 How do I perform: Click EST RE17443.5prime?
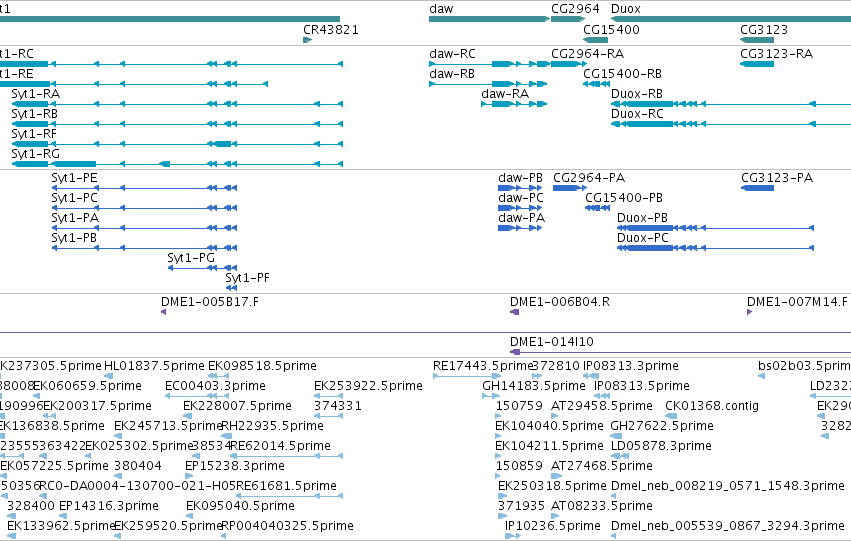tap(483, 366)
